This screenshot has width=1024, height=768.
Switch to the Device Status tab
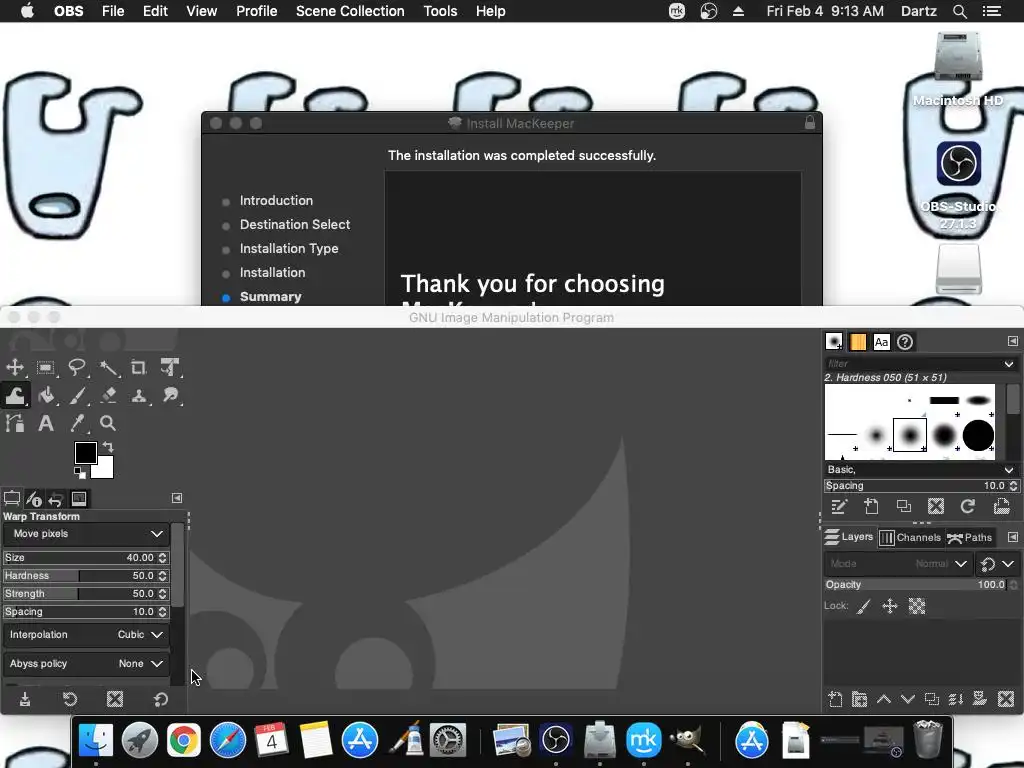(34, 499)
